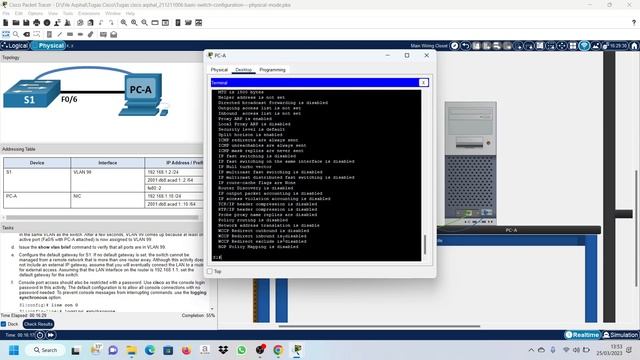640x360 pixels.
Task: Open the Tools menu
Action: [x=68, y=13]
